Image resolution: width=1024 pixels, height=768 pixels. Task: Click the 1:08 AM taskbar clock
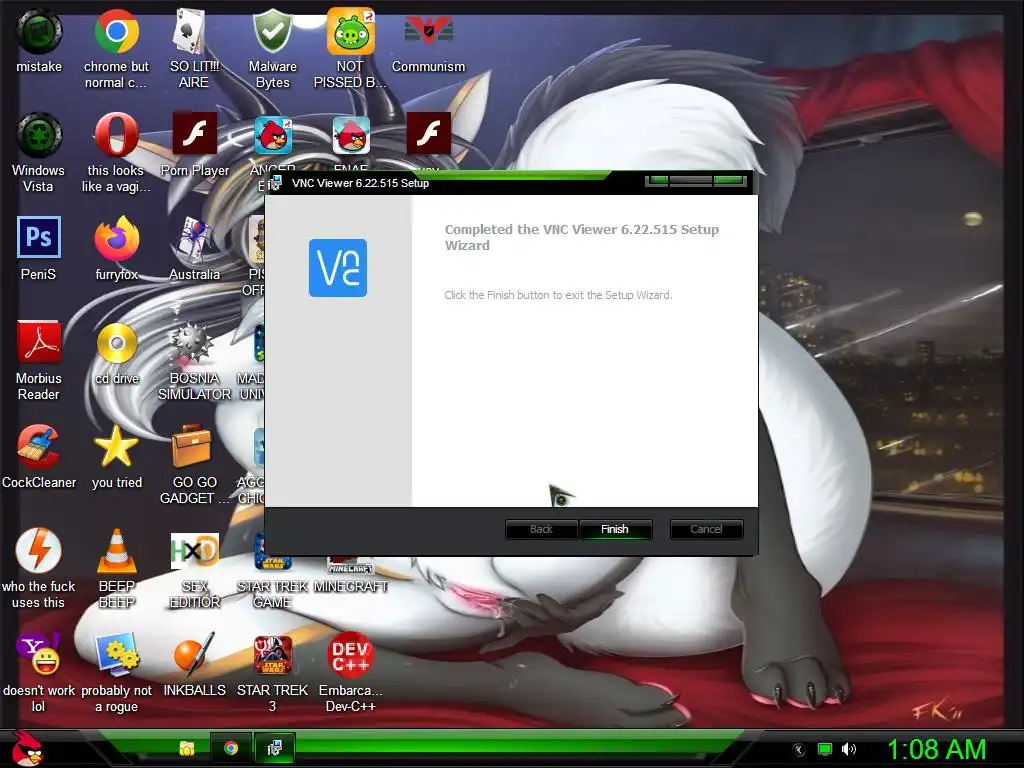pyautogui.click(x=936, y=749)
